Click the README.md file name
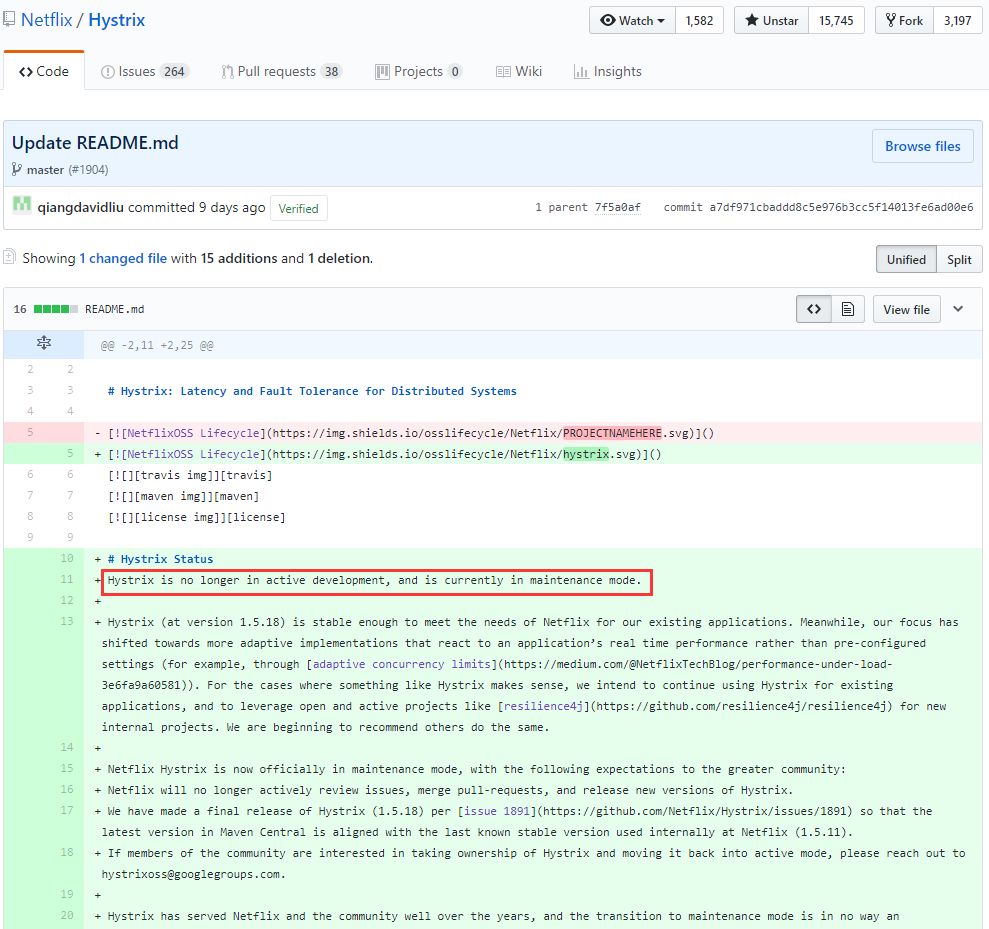The height and width of the screenshot is (929, 989). click(x=115, y=309)
